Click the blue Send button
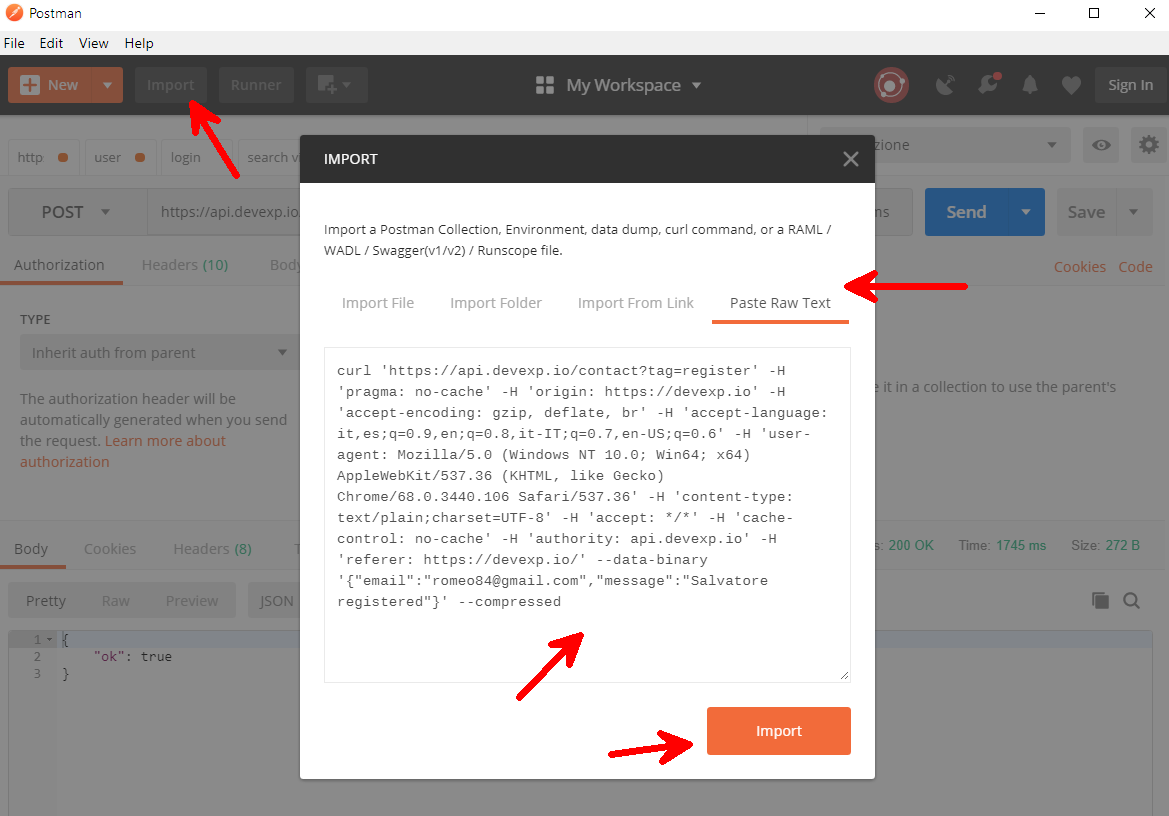Viewport: 1169px width, 816px height. (966, 212)
